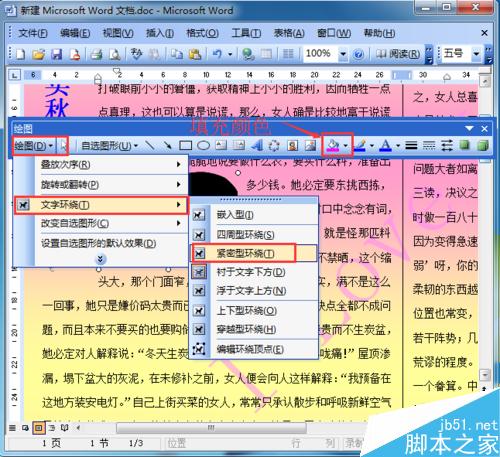Open print preview from the toolbar

point(115,54)
